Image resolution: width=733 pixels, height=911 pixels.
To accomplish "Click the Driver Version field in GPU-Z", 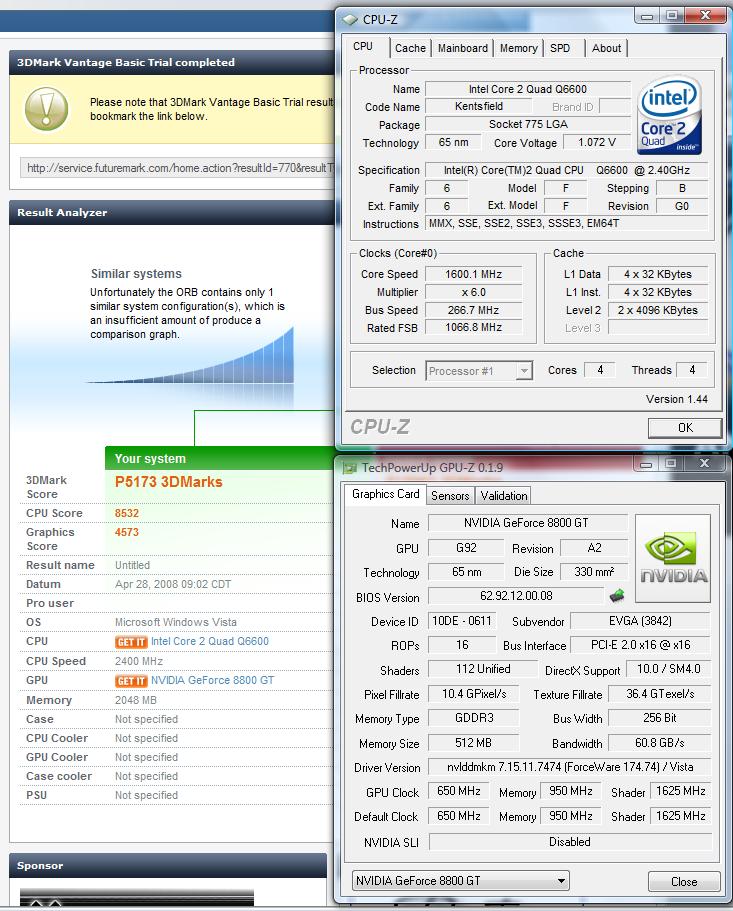I will pyautogui.click(x=569, y=767).
